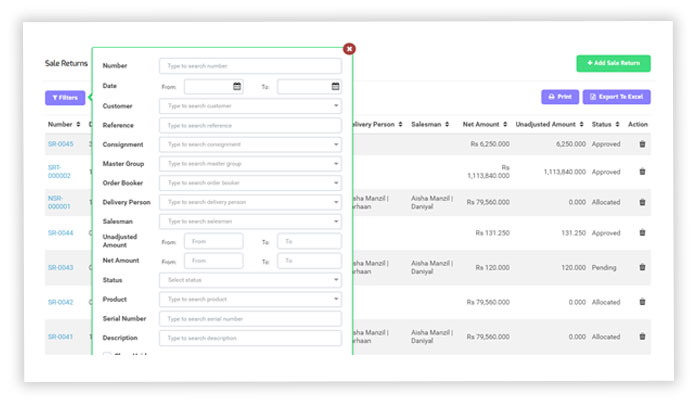Delete the Pending status row via trash icon
This screenshot has width=699, height=413.
click(642, 268)
